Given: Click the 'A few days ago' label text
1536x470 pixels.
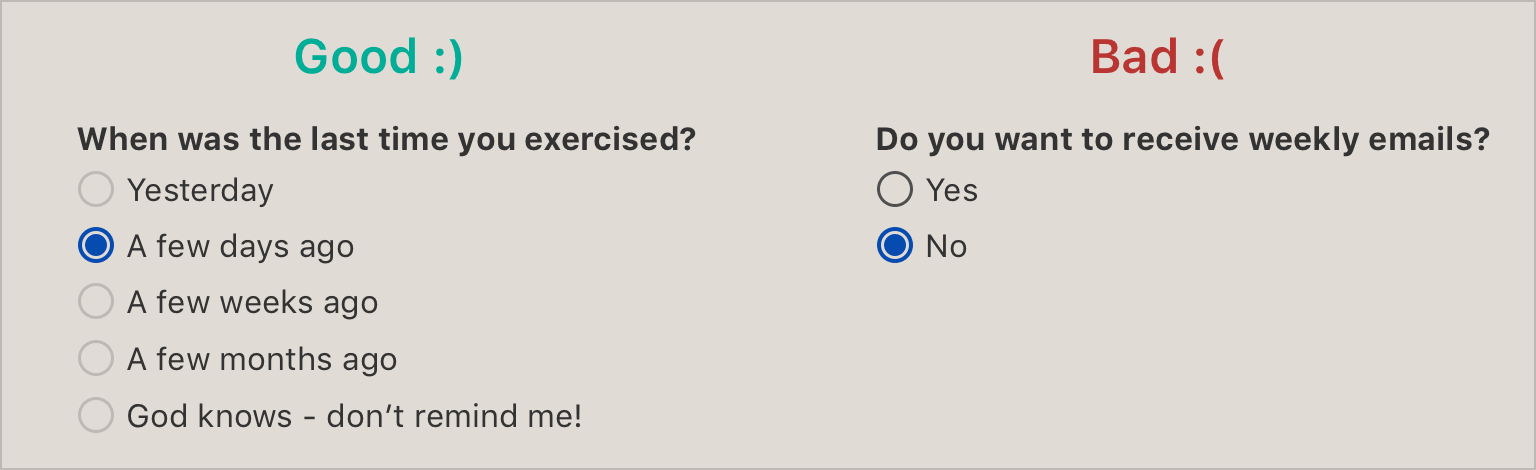Looking at the screenshot, I should (240, 246).
